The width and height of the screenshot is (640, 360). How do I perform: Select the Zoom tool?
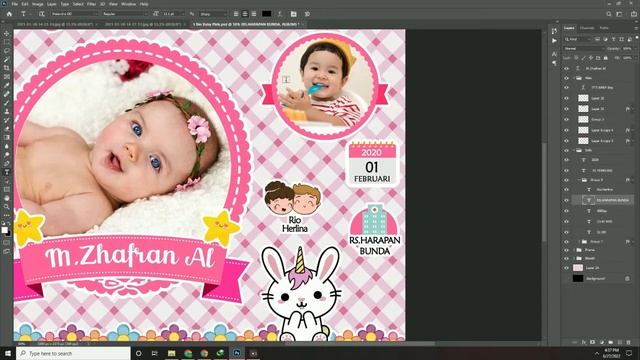7,207
